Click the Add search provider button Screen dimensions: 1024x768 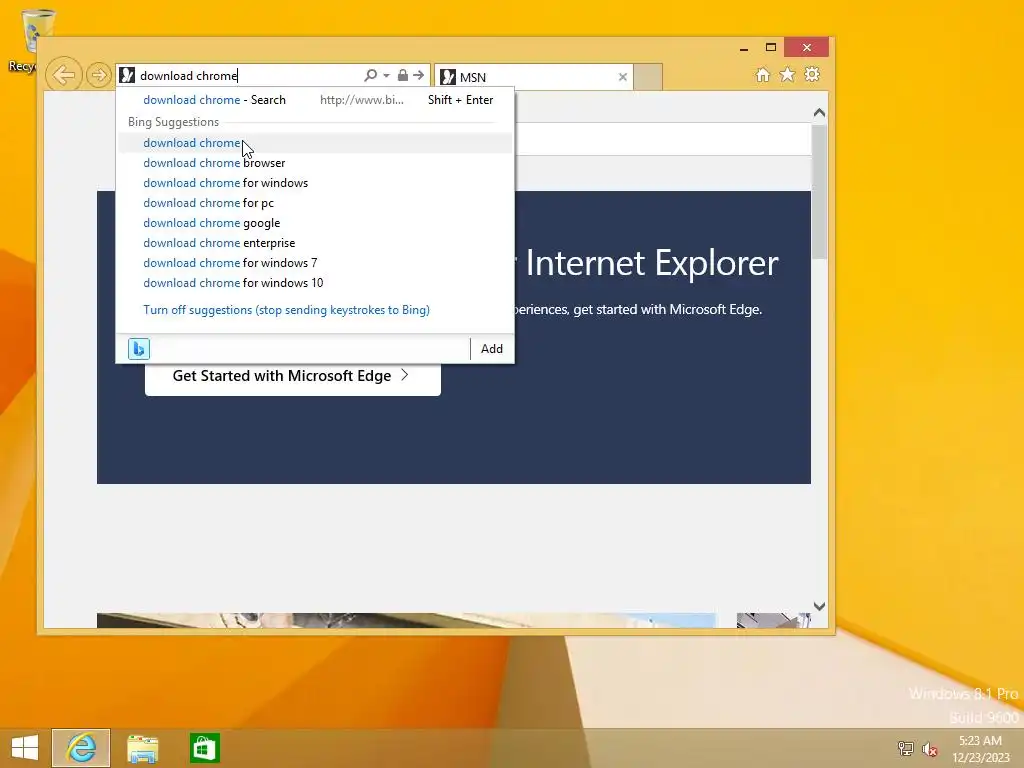pyautogui.click(x=492, y=349)
